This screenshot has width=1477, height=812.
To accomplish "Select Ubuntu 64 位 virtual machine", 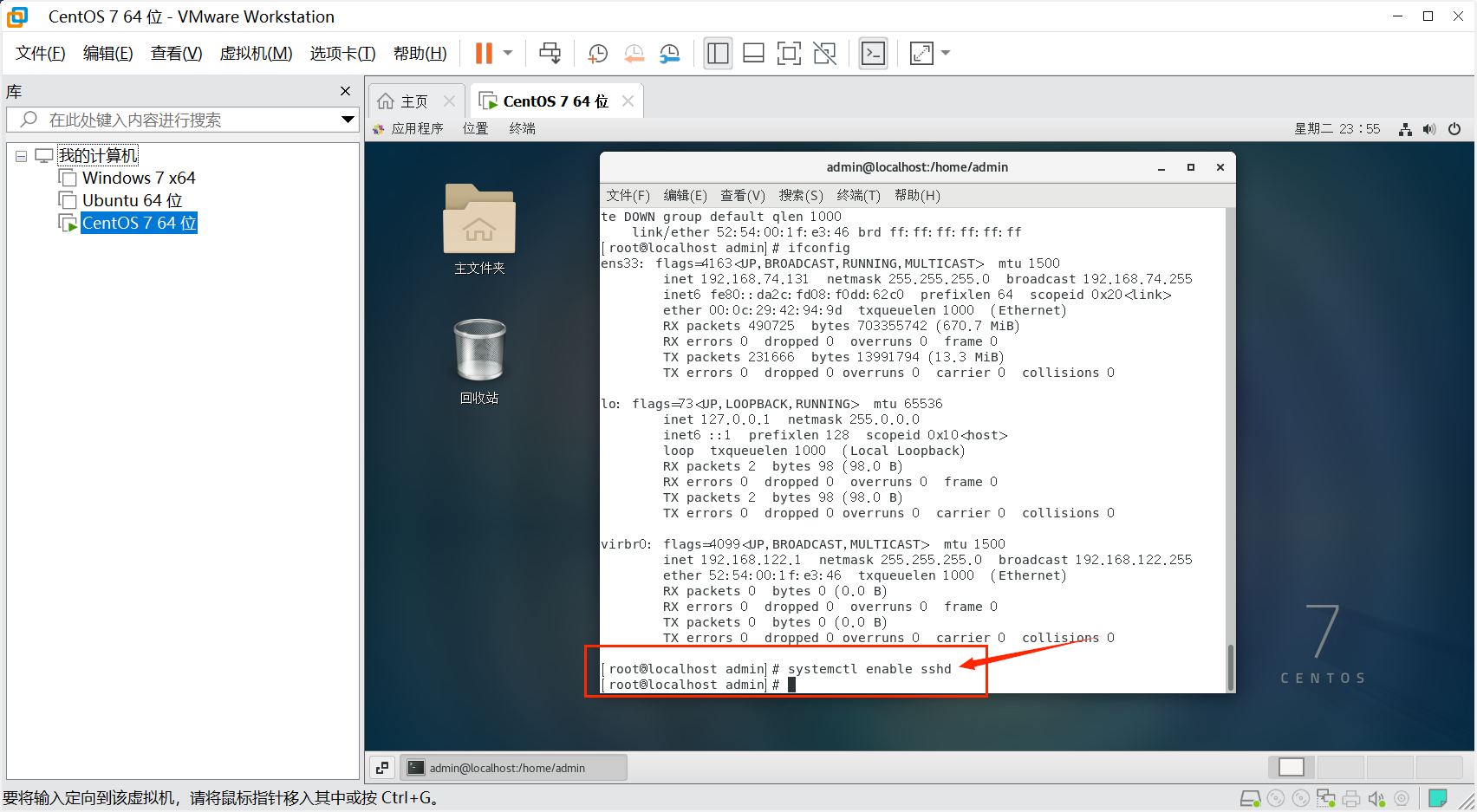I will pos(132,200).
